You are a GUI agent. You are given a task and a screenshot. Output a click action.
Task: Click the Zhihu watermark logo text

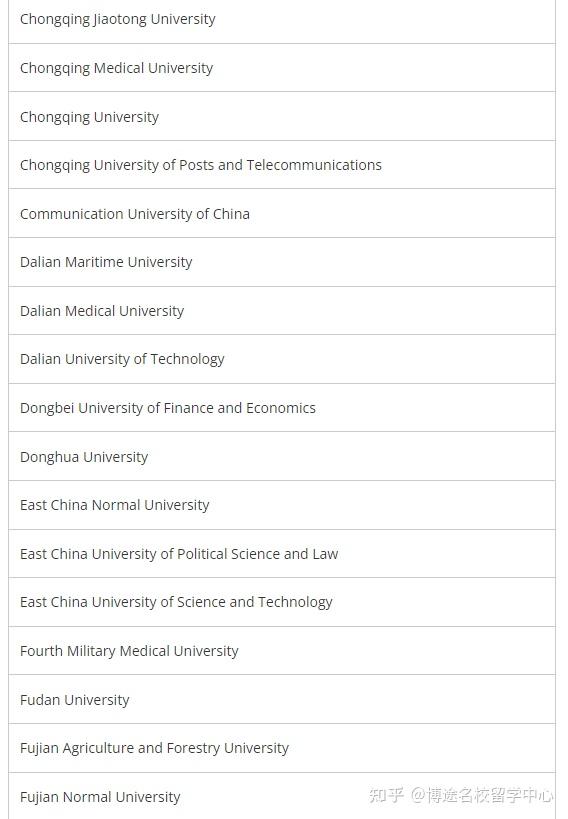click(386, 795)
